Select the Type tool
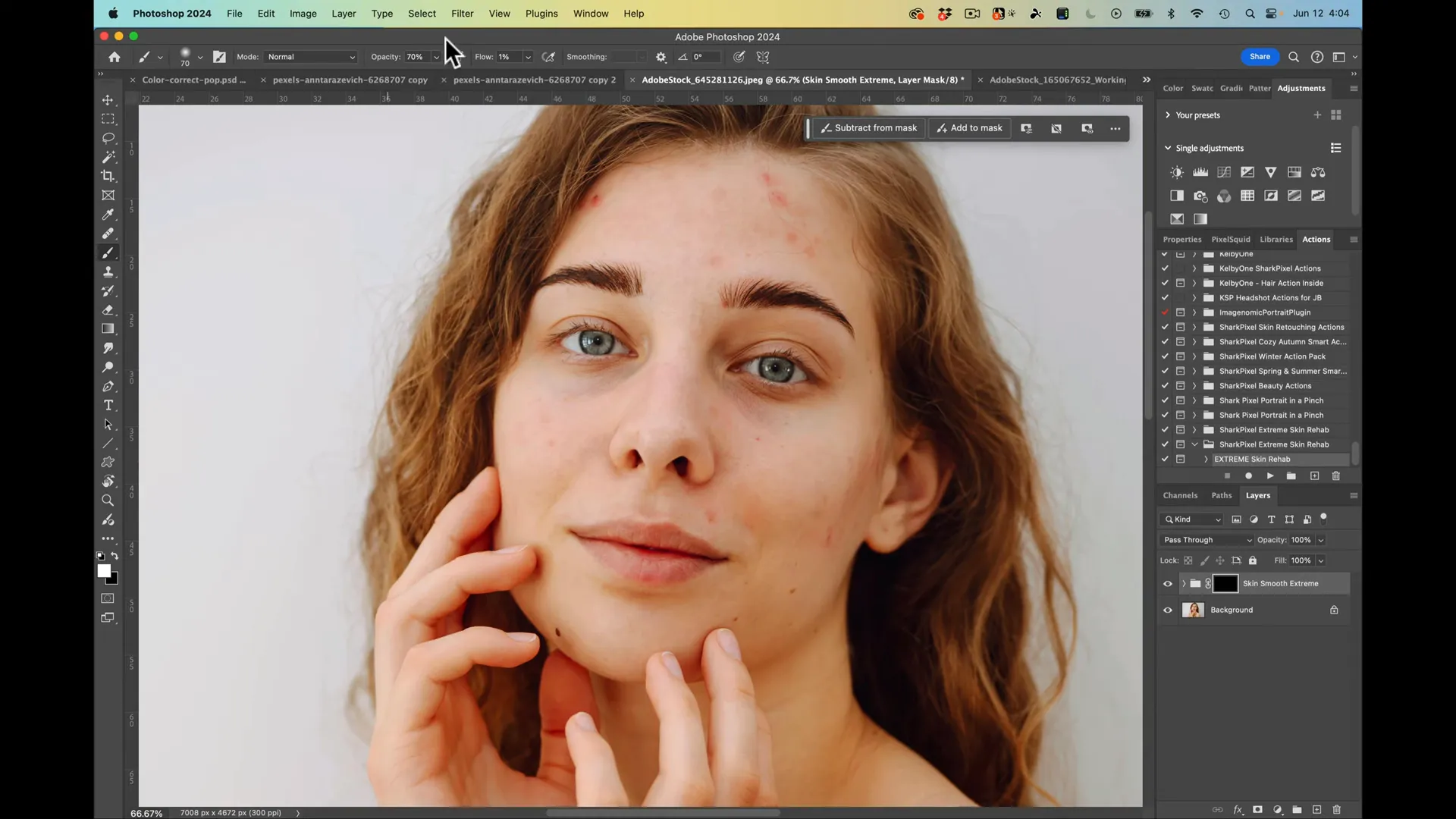The image size is (1456, 819). (x=108, y=405)
